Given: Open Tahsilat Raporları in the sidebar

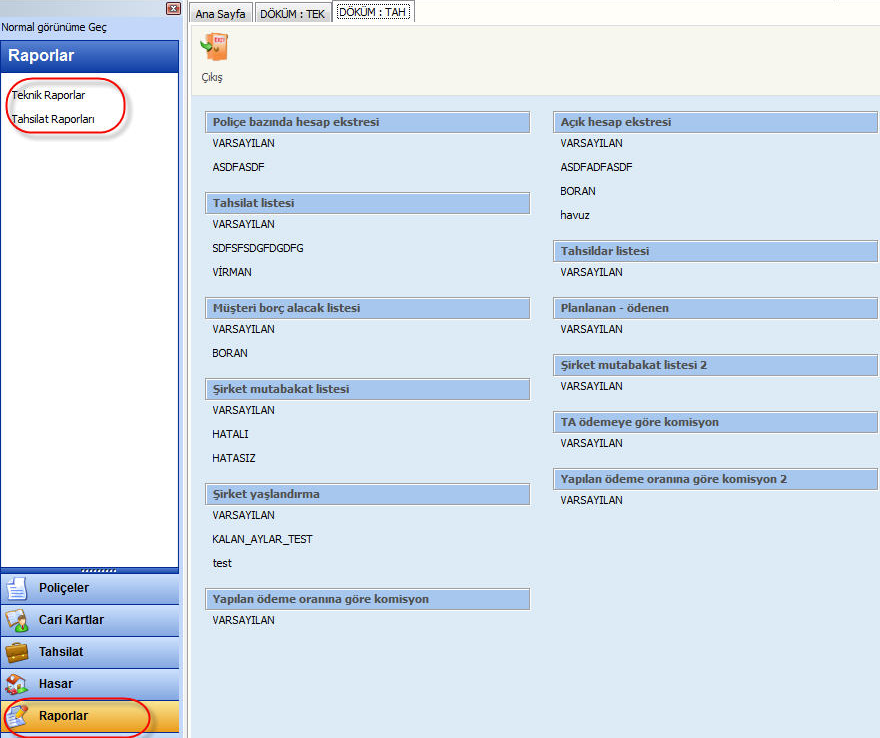Looking at the screenshot, I should (x=53, y=119).
